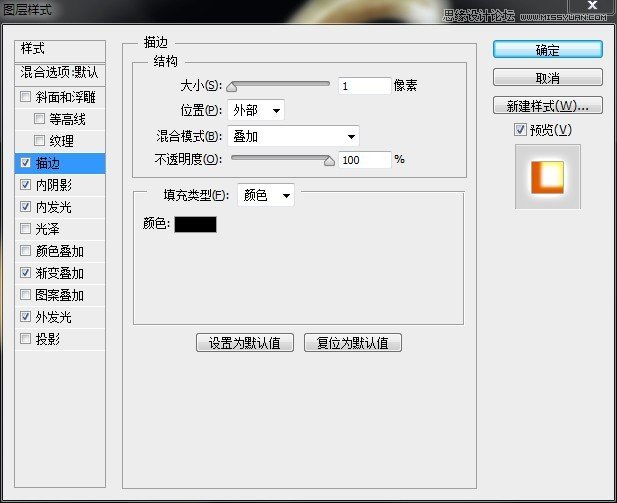Screen dimensions: 617x503
Task: Click the style preview thumbnail
Action: pos(547,176)
